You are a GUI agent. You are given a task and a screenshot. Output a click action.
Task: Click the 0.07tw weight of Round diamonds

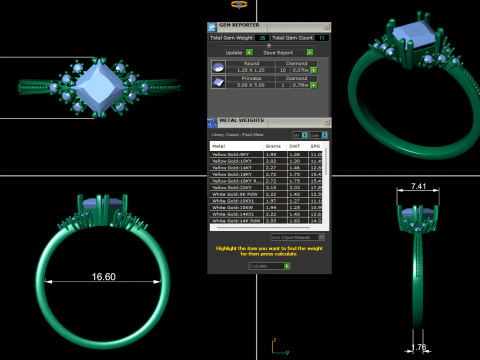pos(300,70)
